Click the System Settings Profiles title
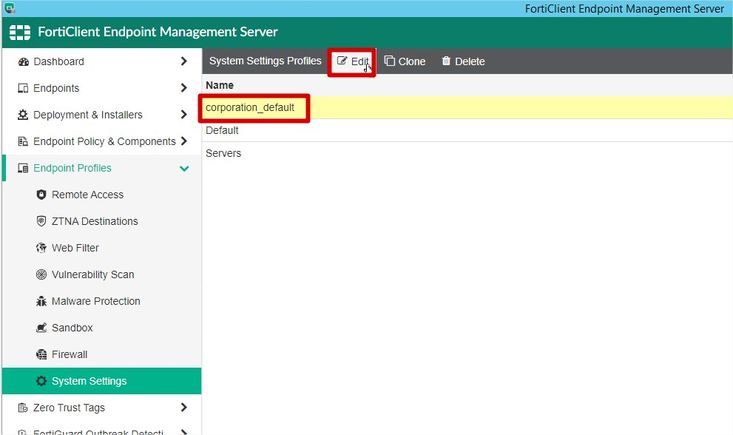Viewport: 733px width, 435px height. click(266, 61)
